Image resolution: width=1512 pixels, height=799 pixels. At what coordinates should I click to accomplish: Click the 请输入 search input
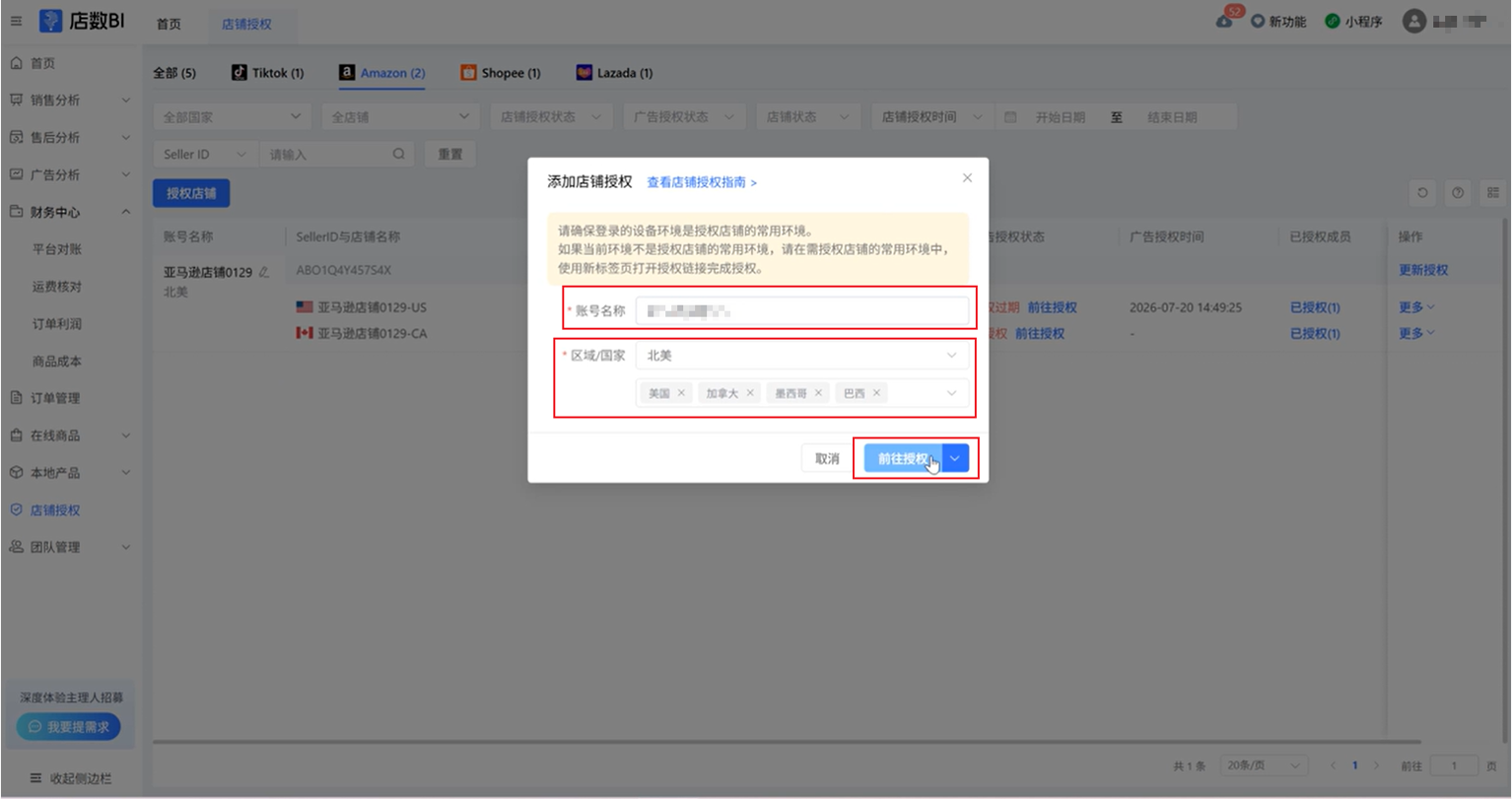click(325, 155)
